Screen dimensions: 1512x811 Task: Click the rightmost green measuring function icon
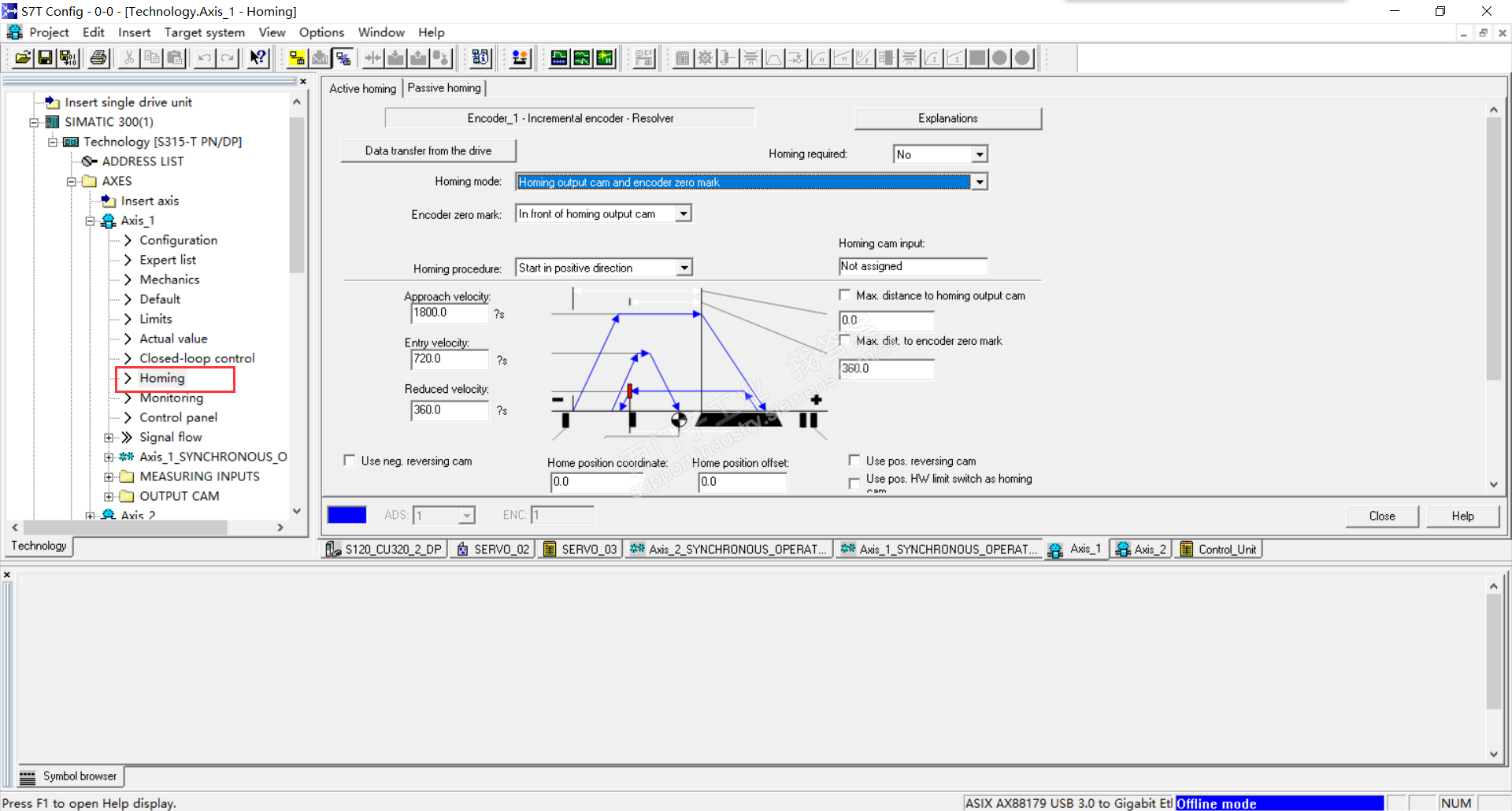[605, 57]
